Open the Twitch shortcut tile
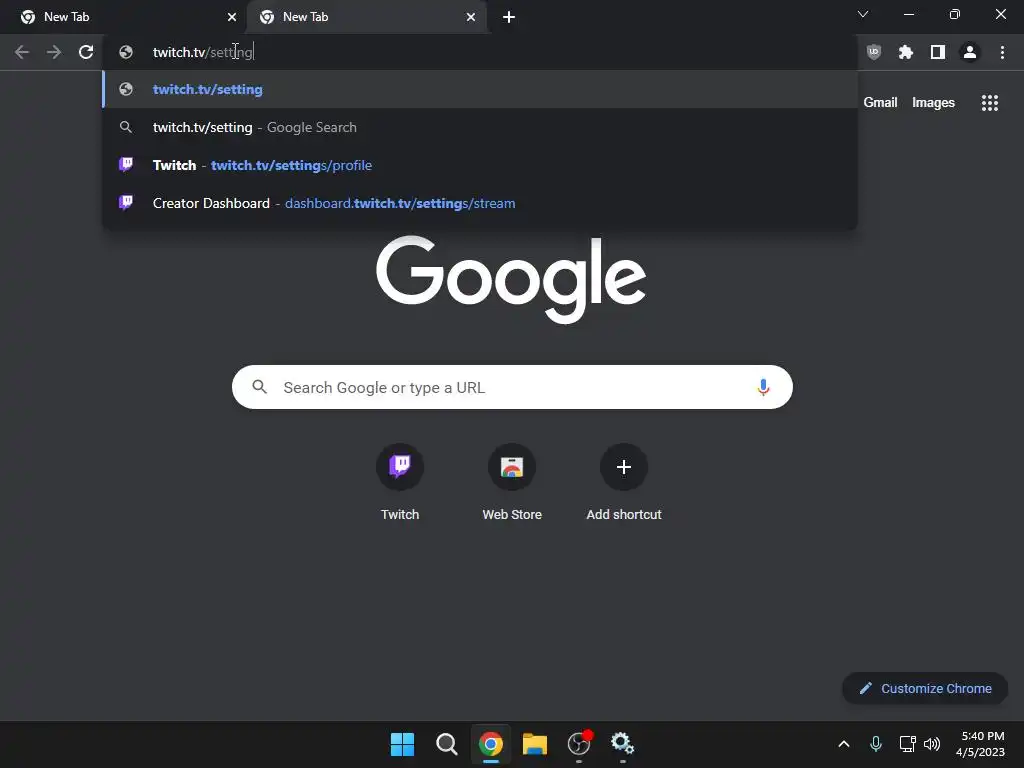Viewport: 1024px width, 768px height. tap(400, 482)
